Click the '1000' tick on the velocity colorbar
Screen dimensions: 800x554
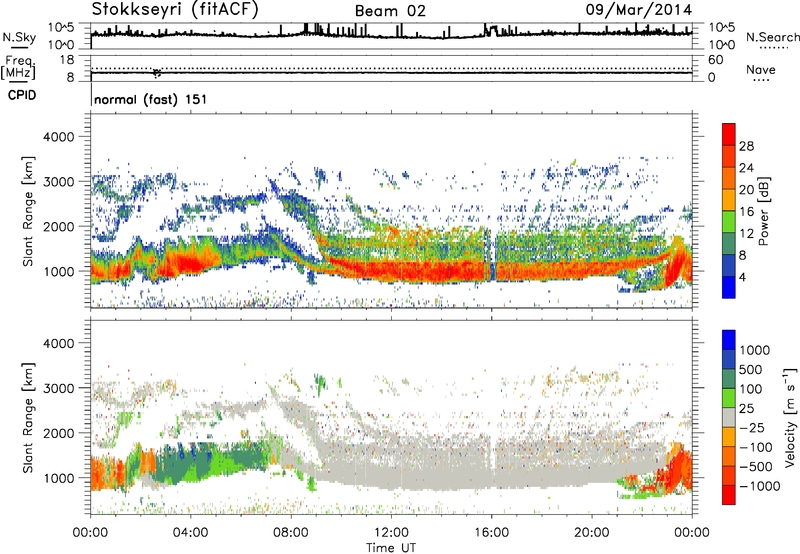coord(755,350)
